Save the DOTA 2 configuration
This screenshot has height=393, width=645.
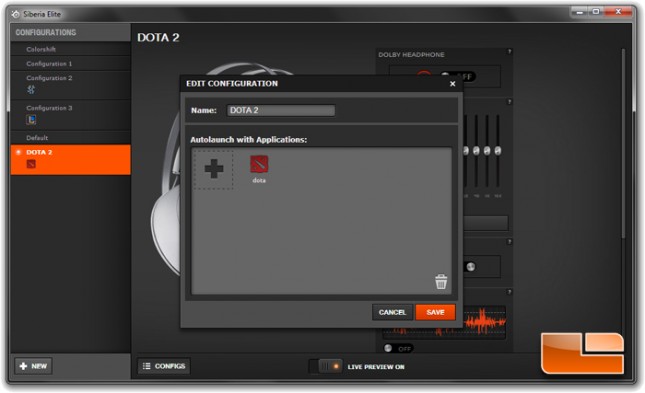[x=435, y=312]
